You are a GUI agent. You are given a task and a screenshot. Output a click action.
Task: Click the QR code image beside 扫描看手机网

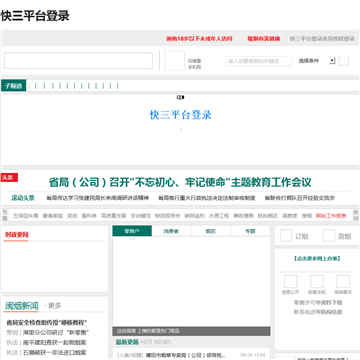[174, 60]
